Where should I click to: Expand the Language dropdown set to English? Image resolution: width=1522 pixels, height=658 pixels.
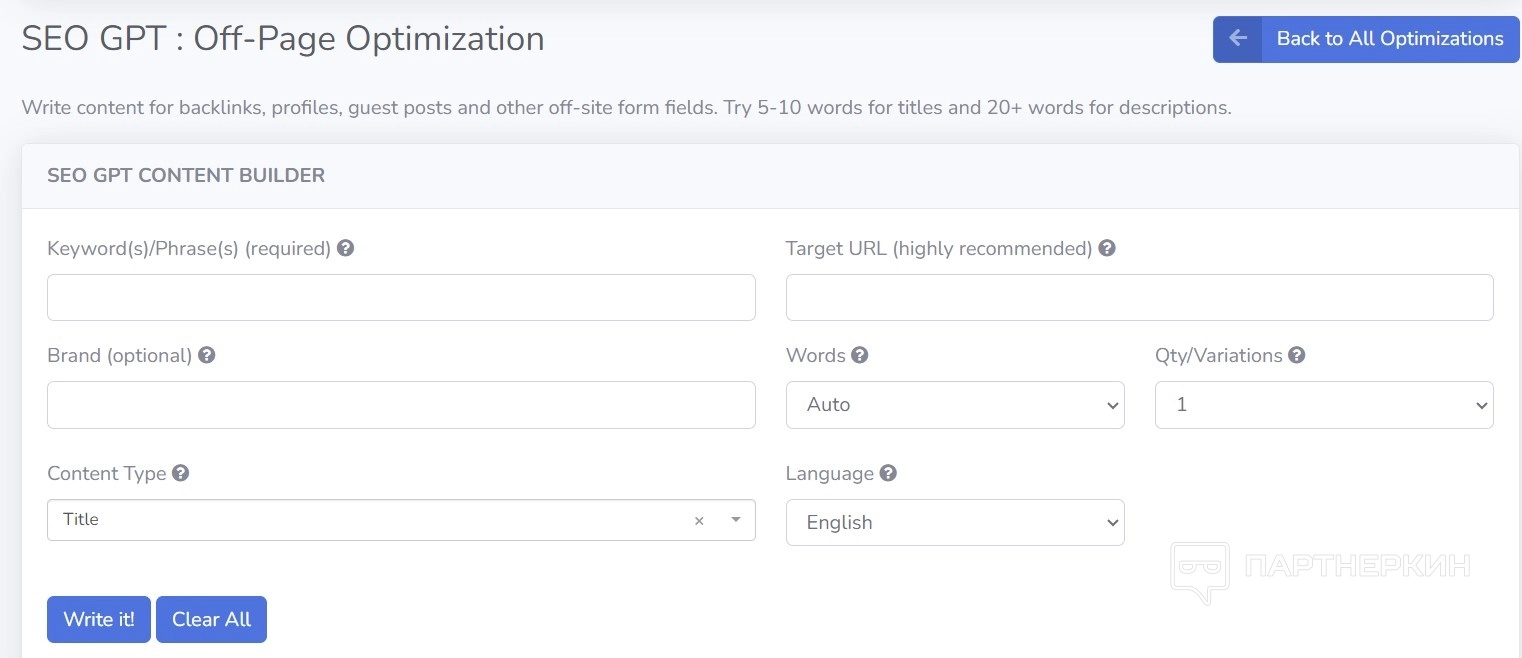click(954, 522)
